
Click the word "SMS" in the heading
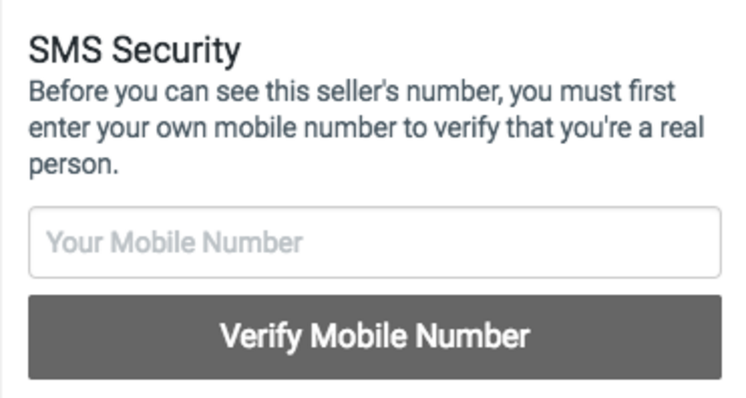tap(65, 49)
